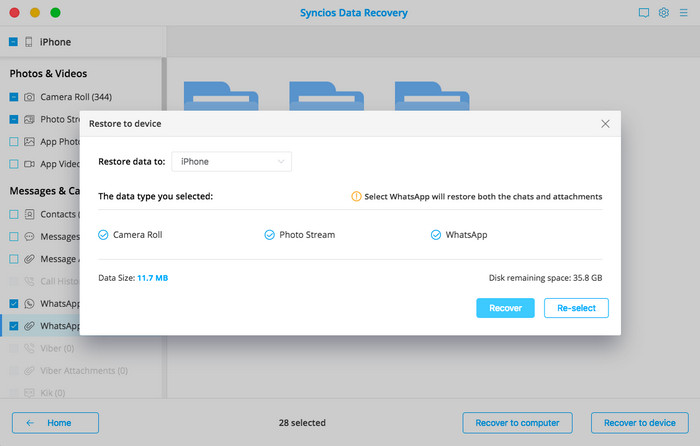Click the Re-select button

(x=576, y=308)
